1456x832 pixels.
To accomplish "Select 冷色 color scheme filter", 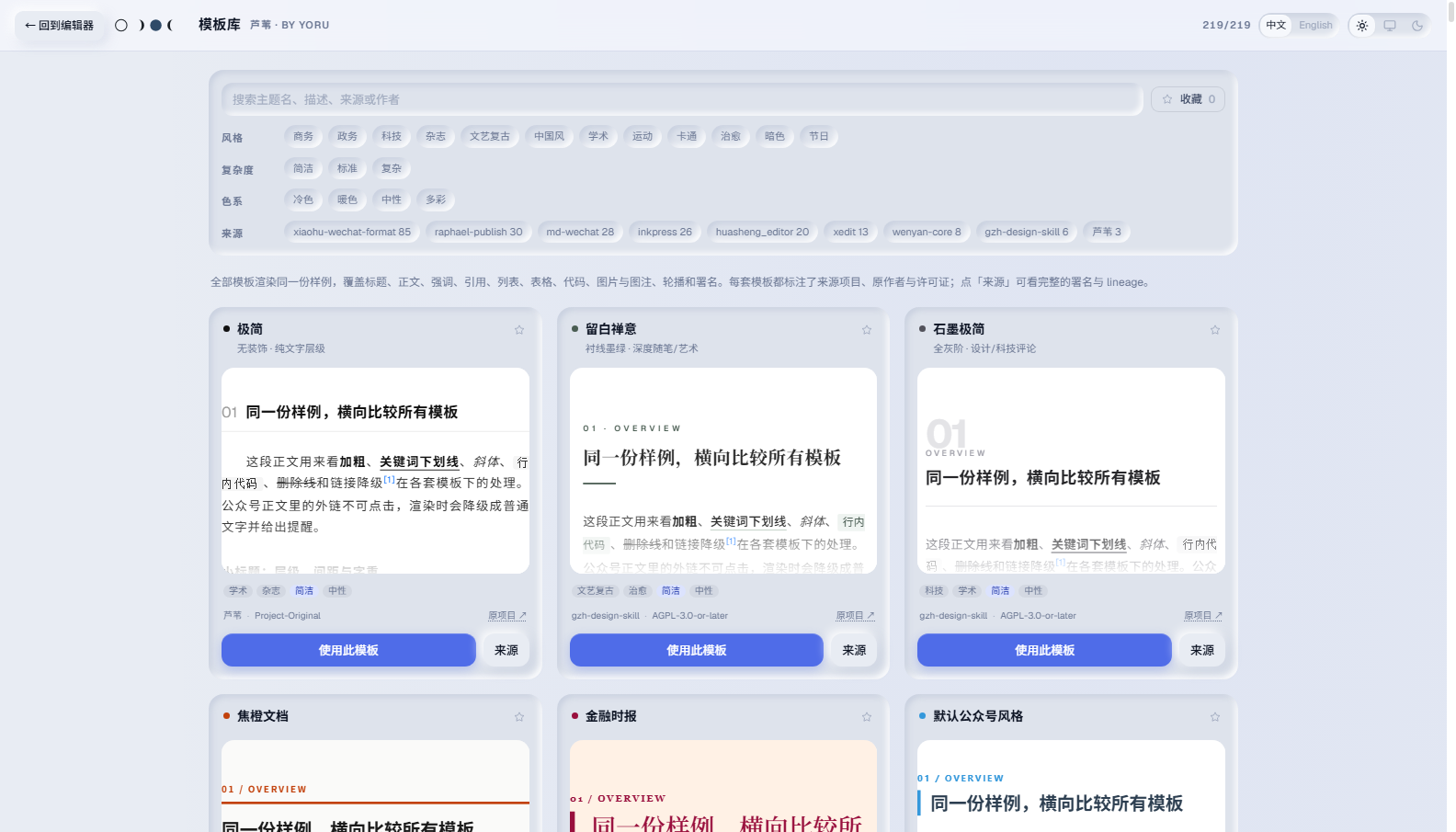I will pyautogui.click(x=303, y=199).
